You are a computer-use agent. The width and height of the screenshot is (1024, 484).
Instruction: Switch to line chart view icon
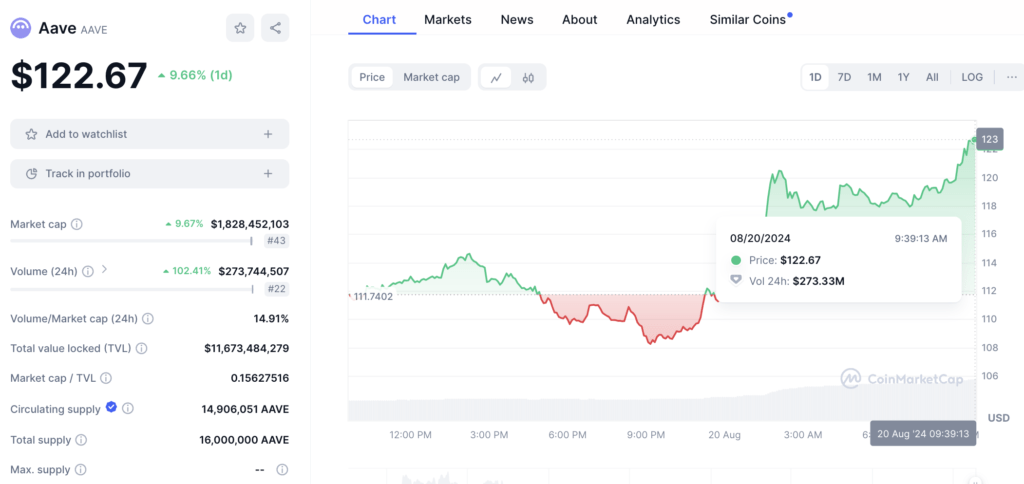tap(496, 77)
